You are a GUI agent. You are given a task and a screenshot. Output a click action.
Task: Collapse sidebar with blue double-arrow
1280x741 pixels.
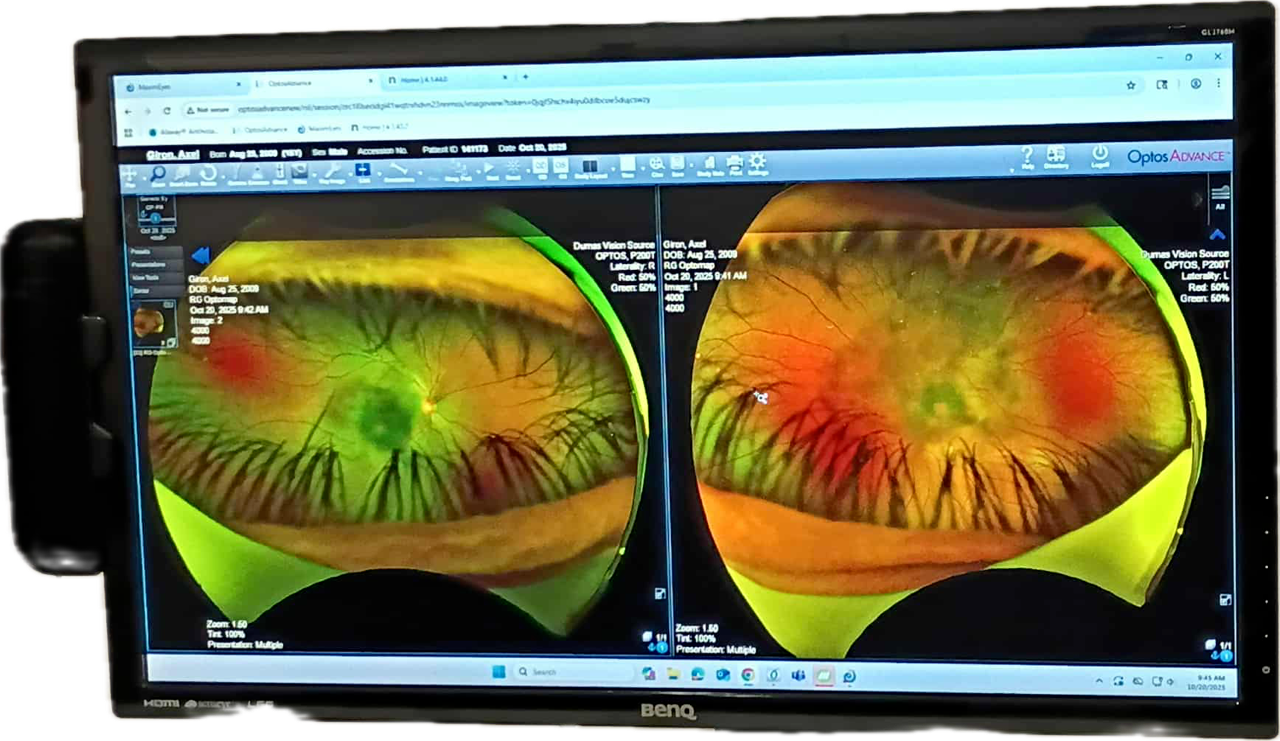199,256
